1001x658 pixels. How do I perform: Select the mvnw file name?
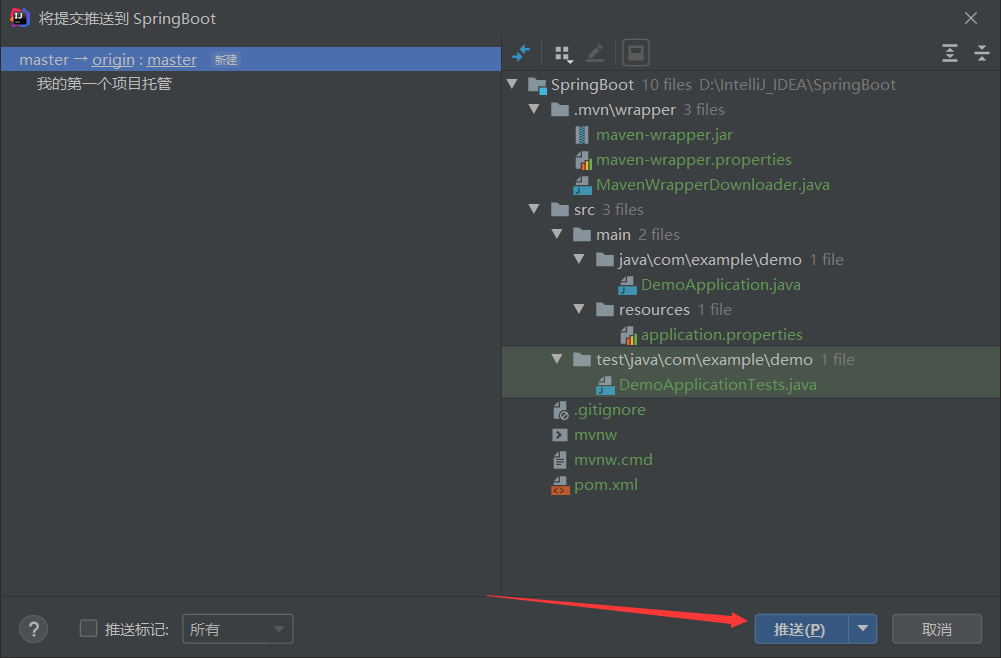coord(595,435)
